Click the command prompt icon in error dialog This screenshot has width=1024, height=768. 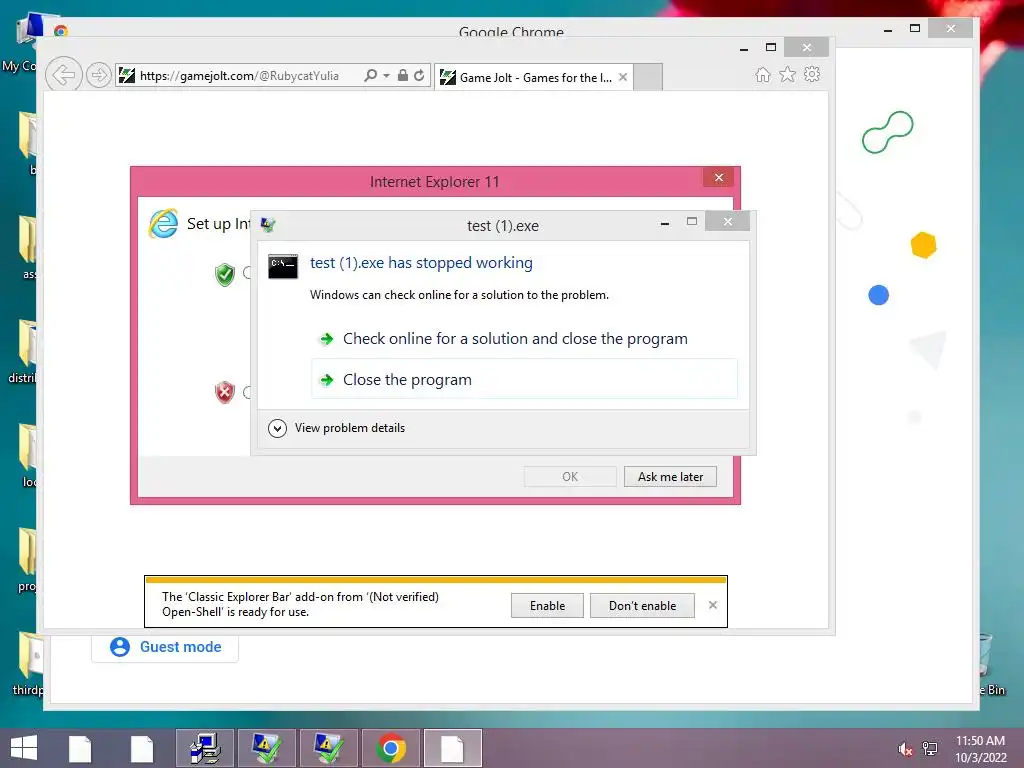[x=283, y=266]
